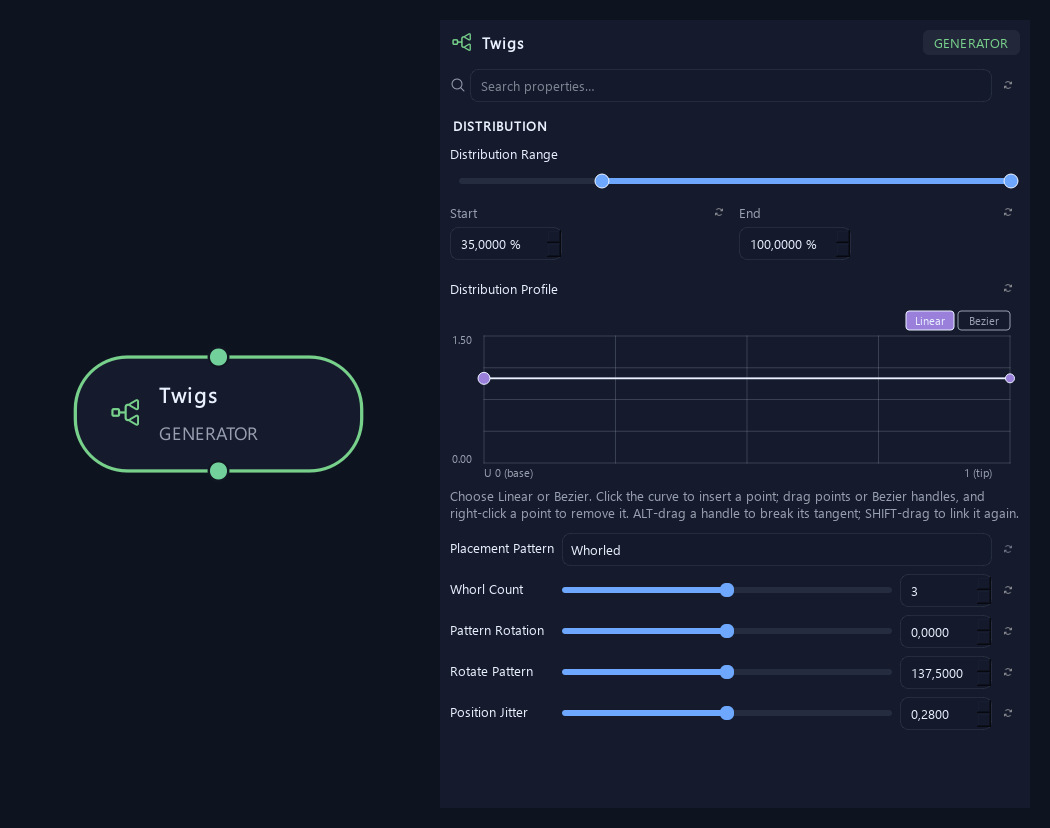Click the End value stepper arrows
The height and width of the screenshot is (828, 1050).
coord(843,244)
